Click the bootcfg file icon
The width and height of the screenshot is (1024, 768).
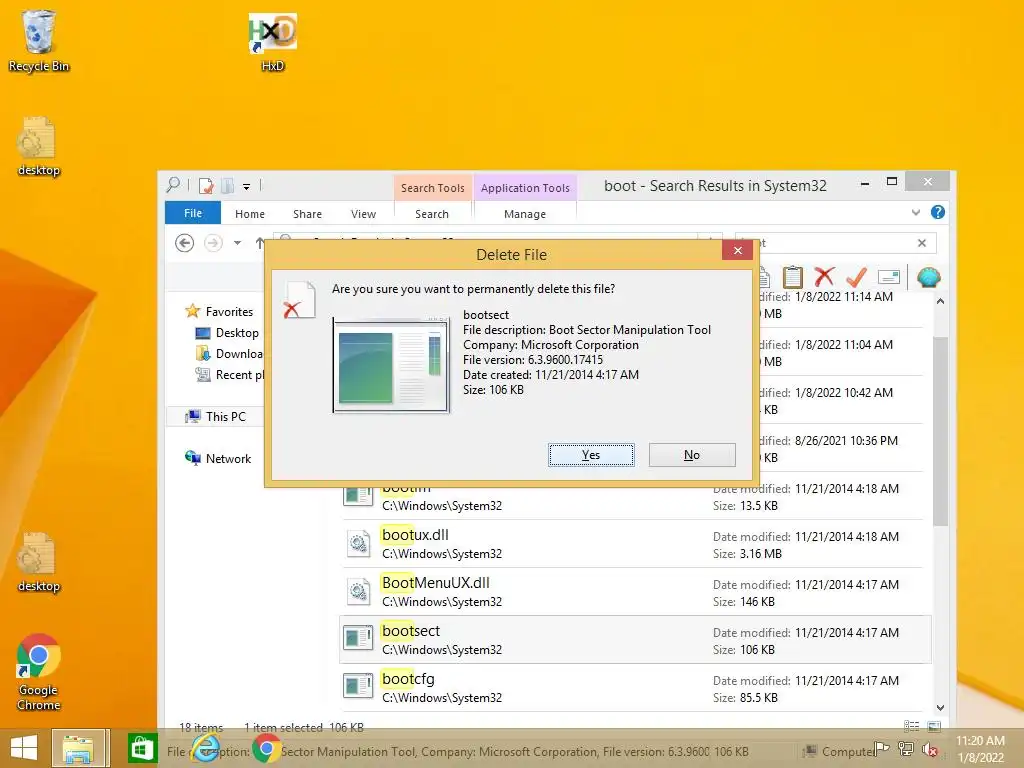[358, 686]
